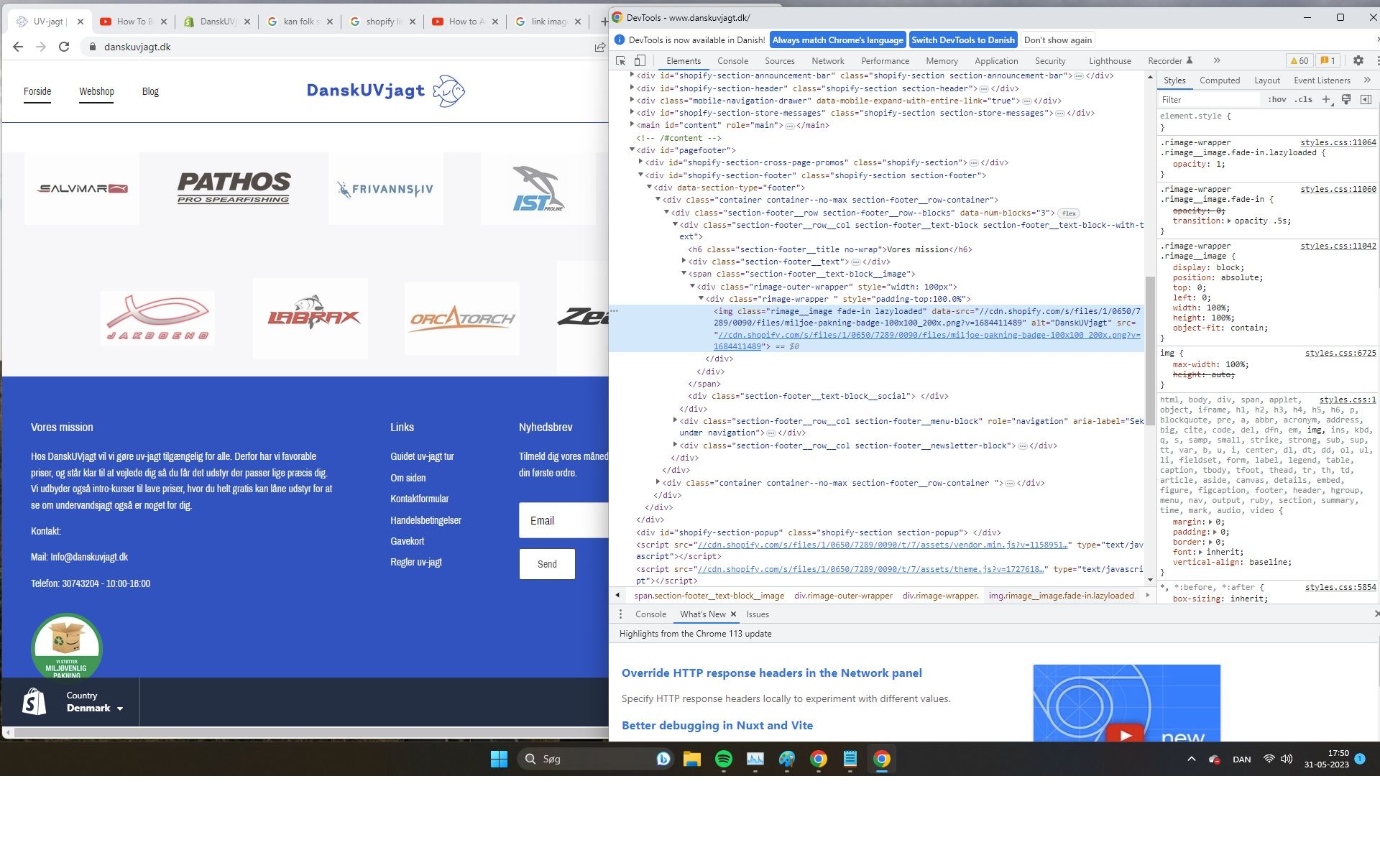Toggle the flex badge on the footer row
The image size is (1380, 868).
pyautogui.click(x=1069, y=213)
